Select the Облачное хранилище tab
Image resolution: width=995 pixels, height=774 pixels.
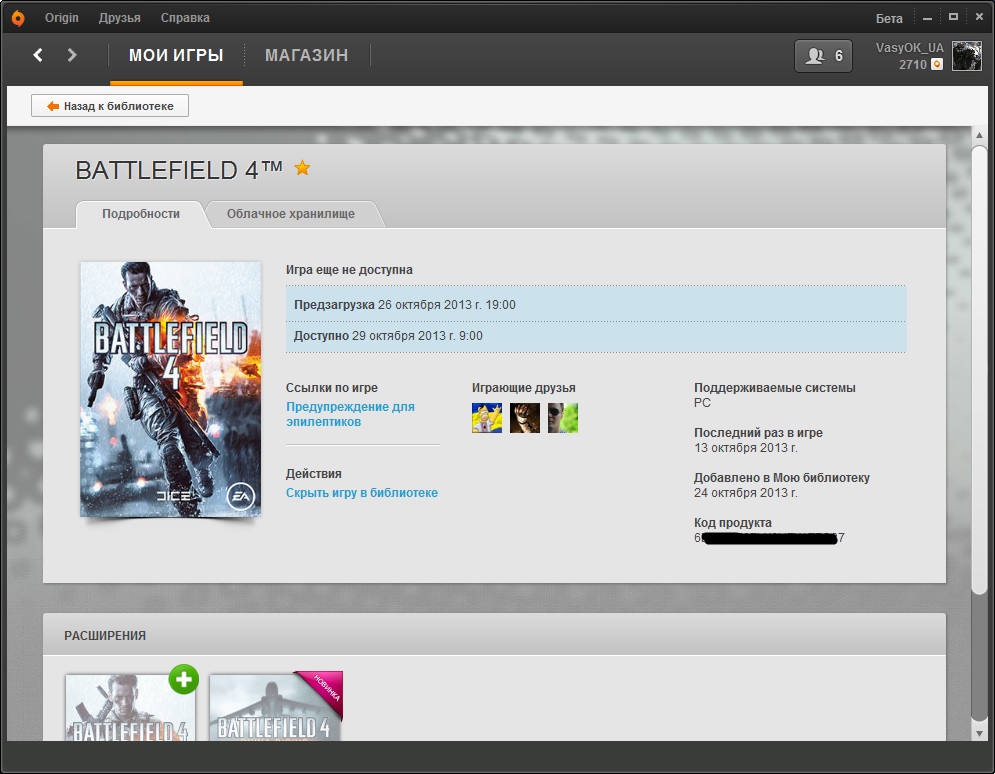point(291,214)
